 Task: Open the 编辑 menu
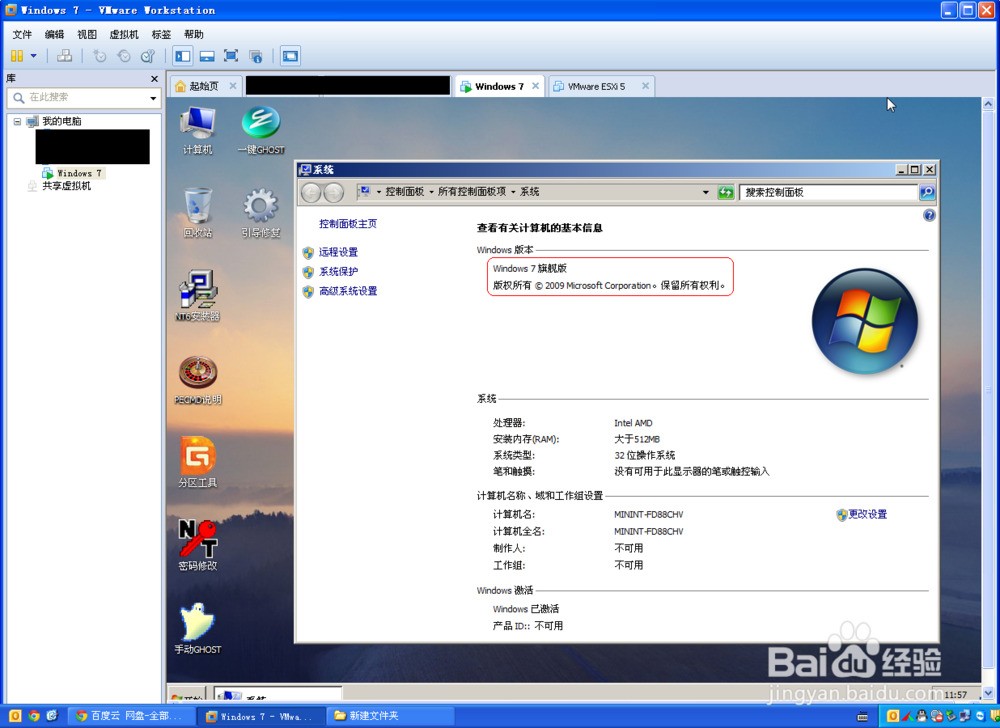pyautogui.click(x=54, y=34)
